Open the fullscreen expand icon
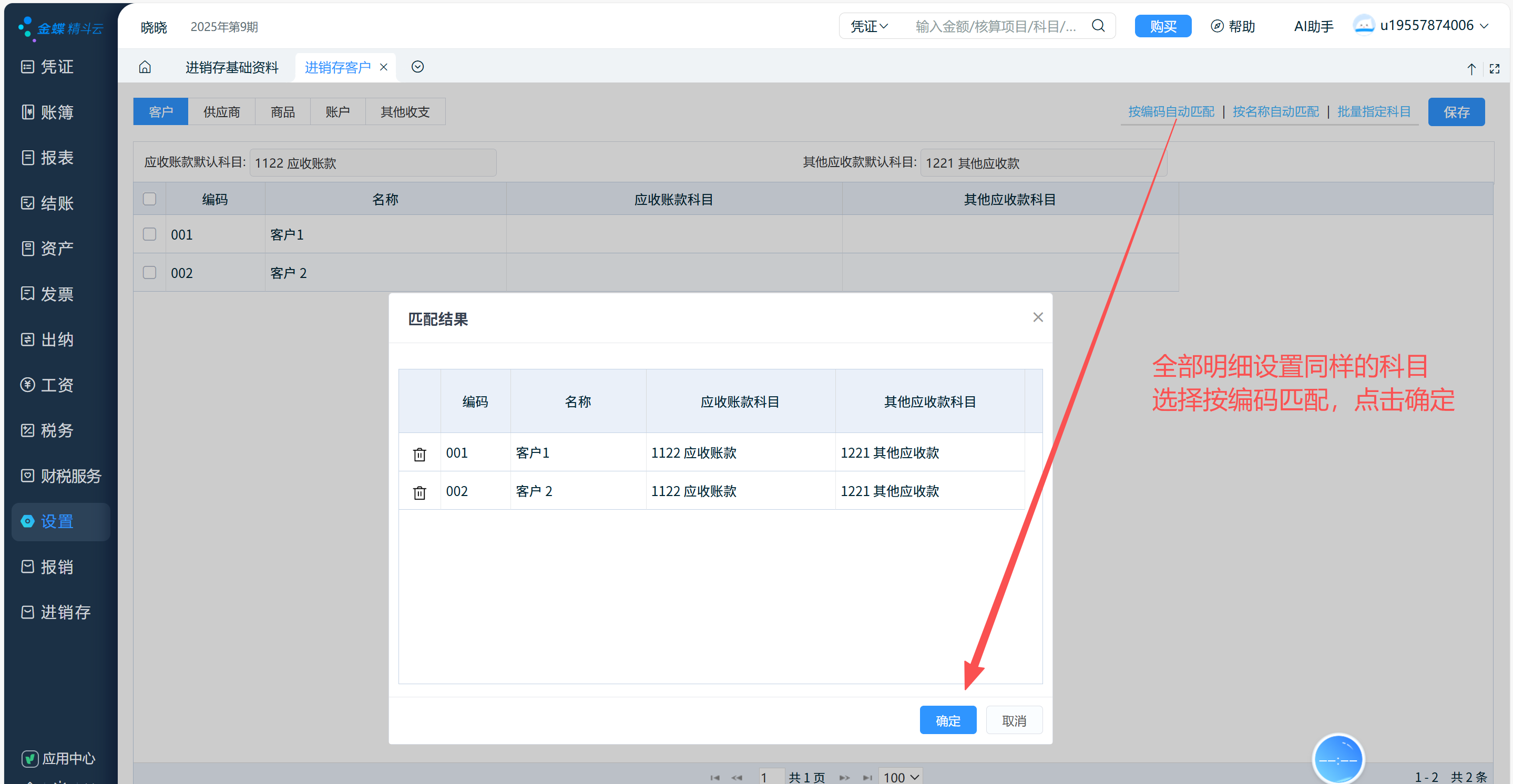The image size is (1513, 784). tap(1494, 69)
